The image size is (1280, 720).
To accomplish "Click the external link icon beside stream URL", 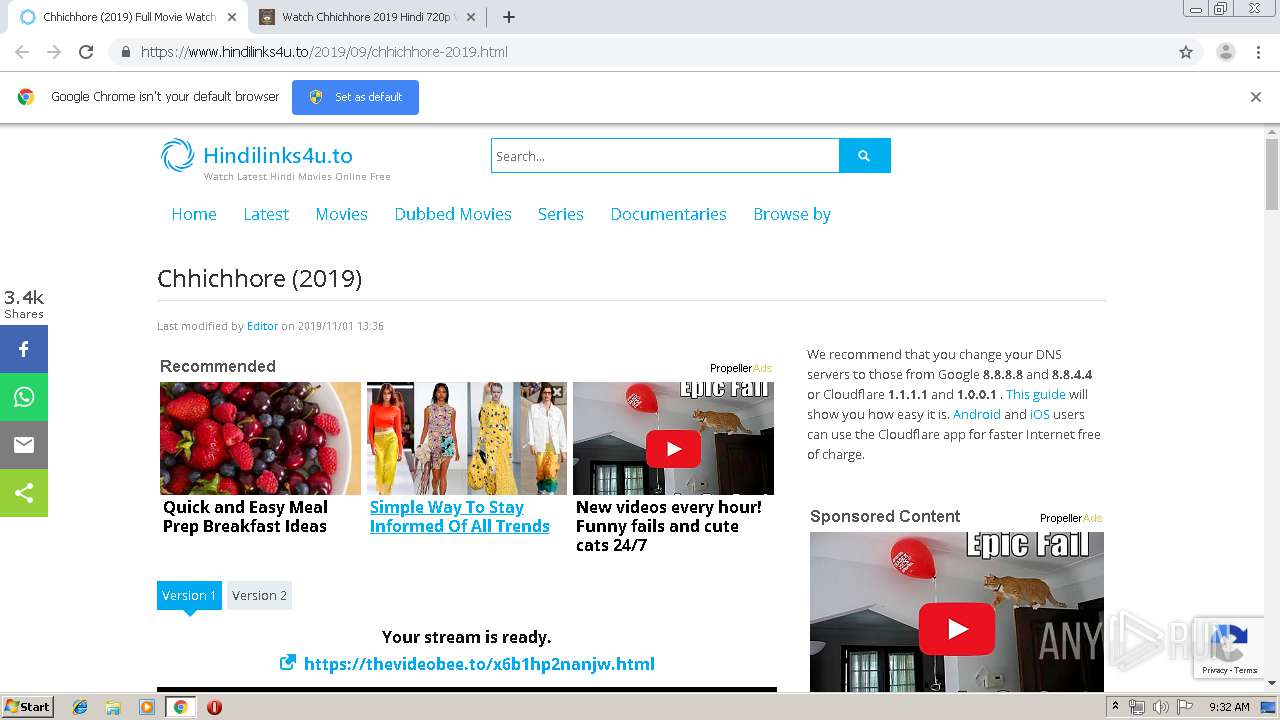I will 288,662.
